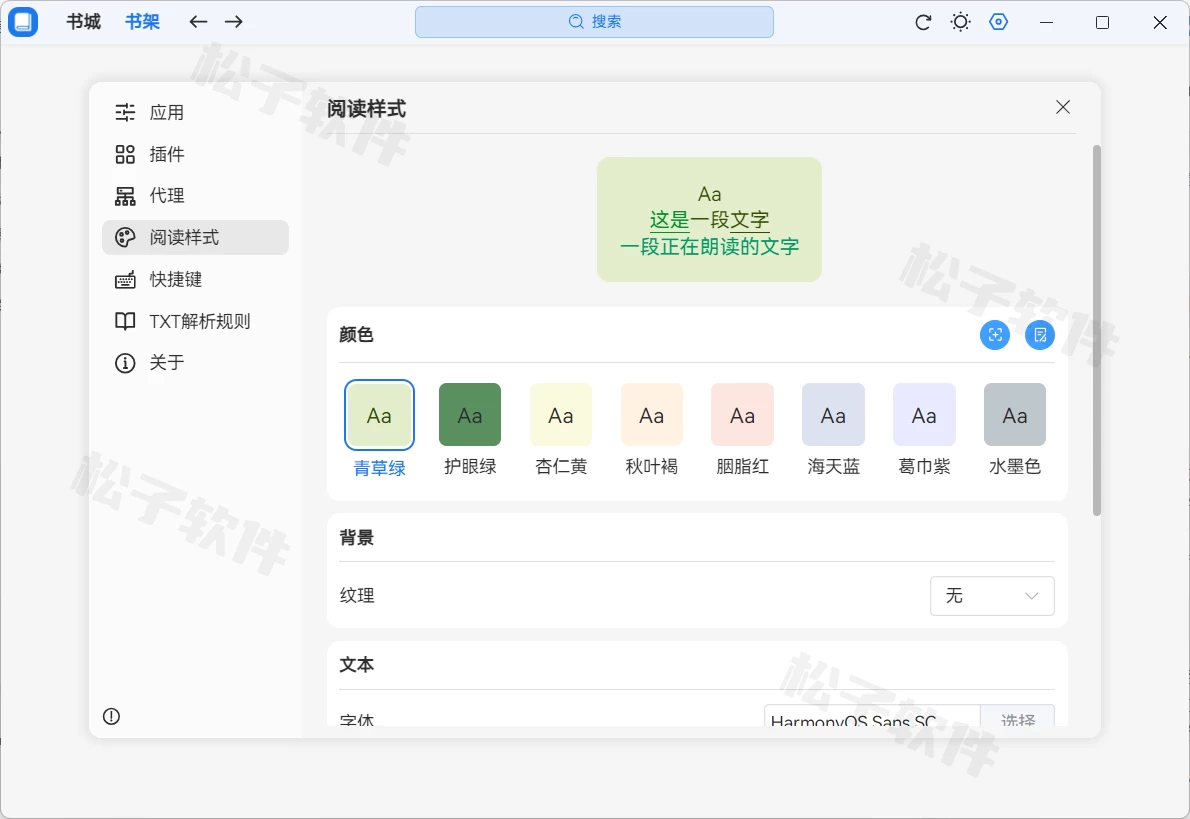Click the exclamation icon at the sidebar bottom
The height and width of the screenshot is (819, 1190).
click(112, 717)
